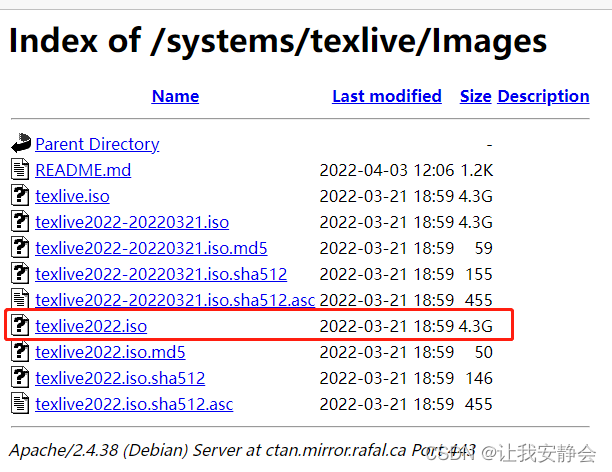Open texlive2022-20220321.iso.sha512 checksum link

coord(161,274)
